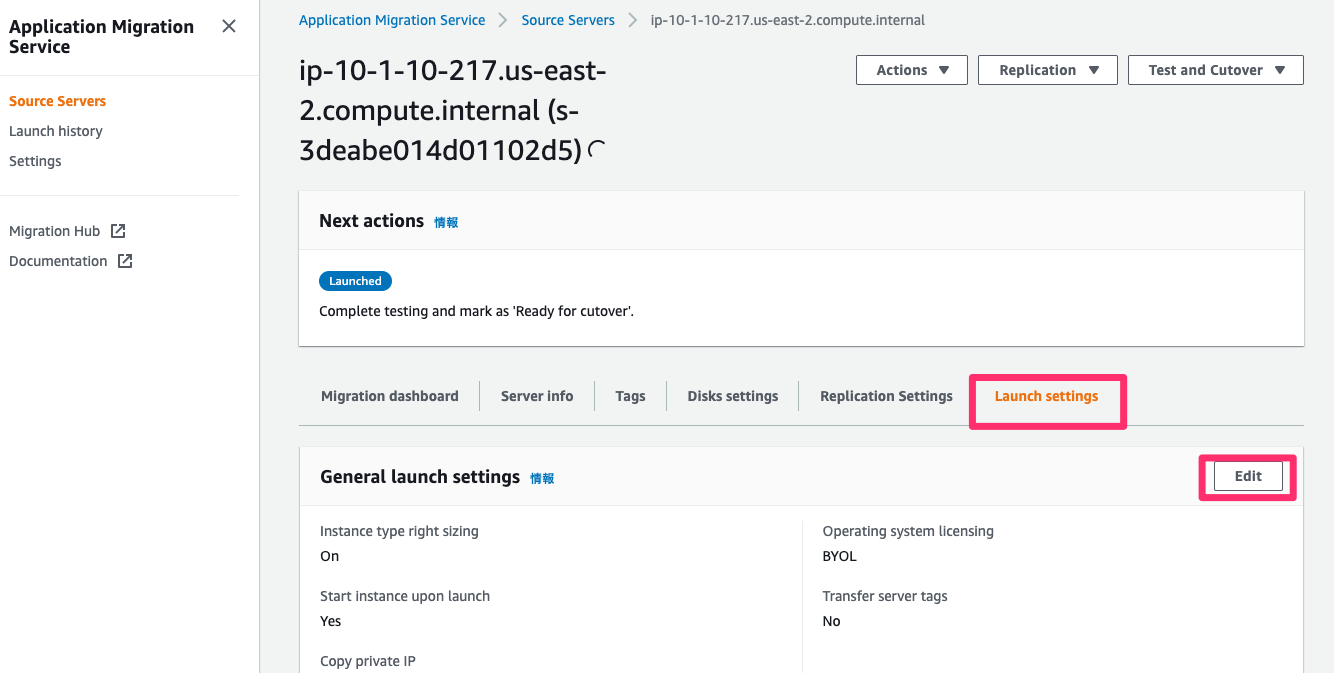Open the Test and Cutover dropdown
Image resolution: width=1334 pixels, height=673 pixels.
(x=1216, y=70)
